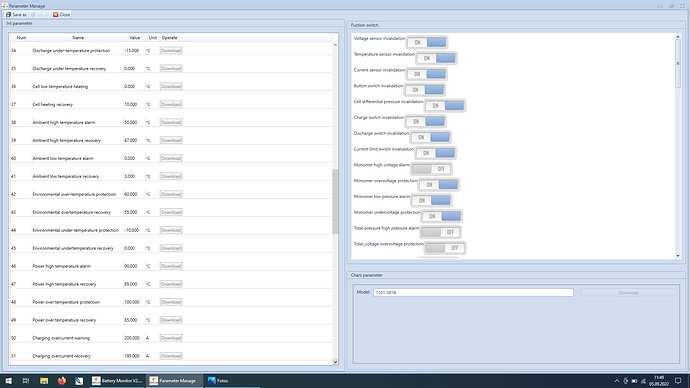Toggle Current limit switch invalidation
Screen dimensions: 690x388
[435, 153]
